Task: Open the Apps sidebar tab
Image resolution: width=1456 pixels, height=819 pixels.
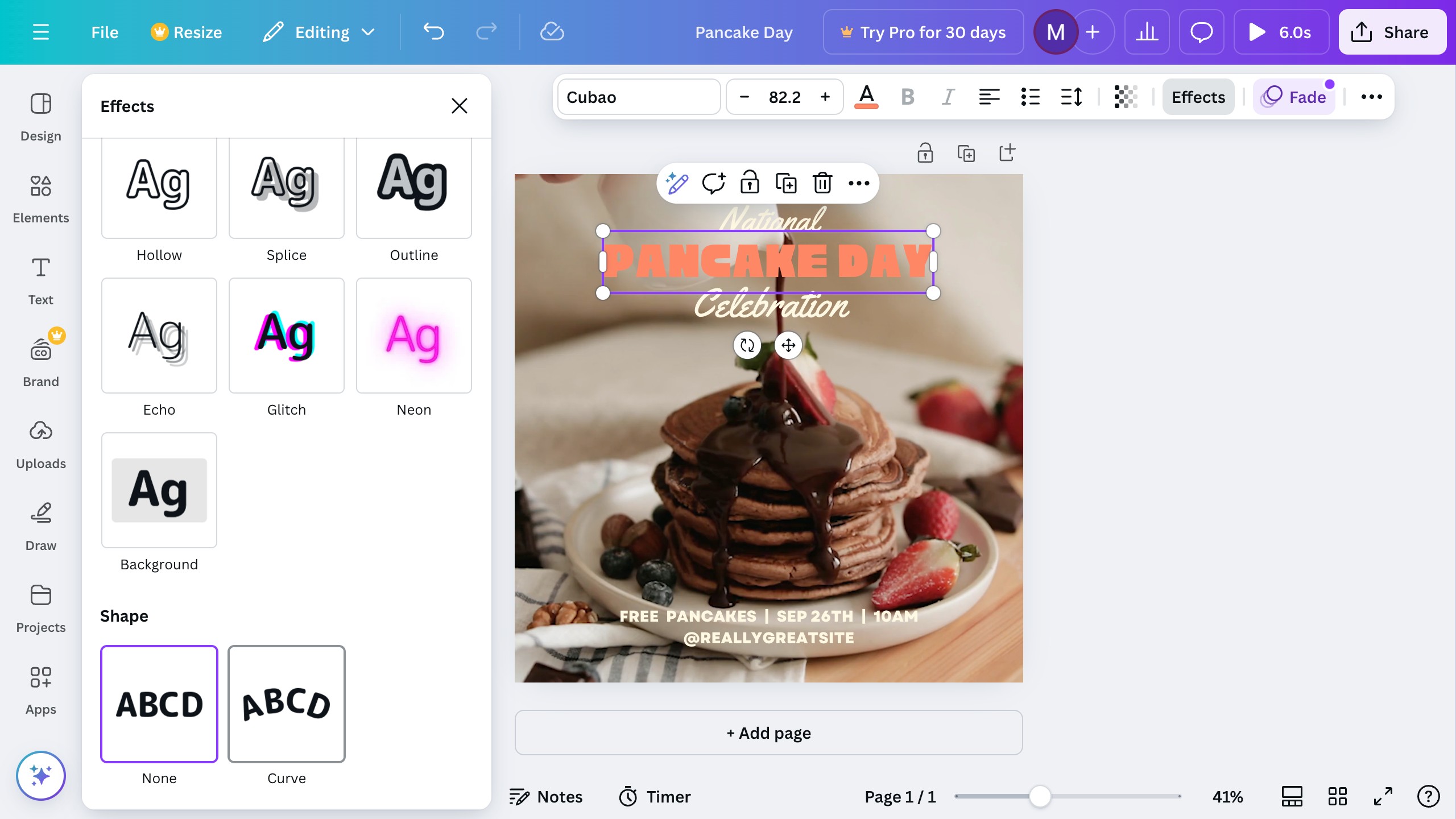Action: point(41,691)
